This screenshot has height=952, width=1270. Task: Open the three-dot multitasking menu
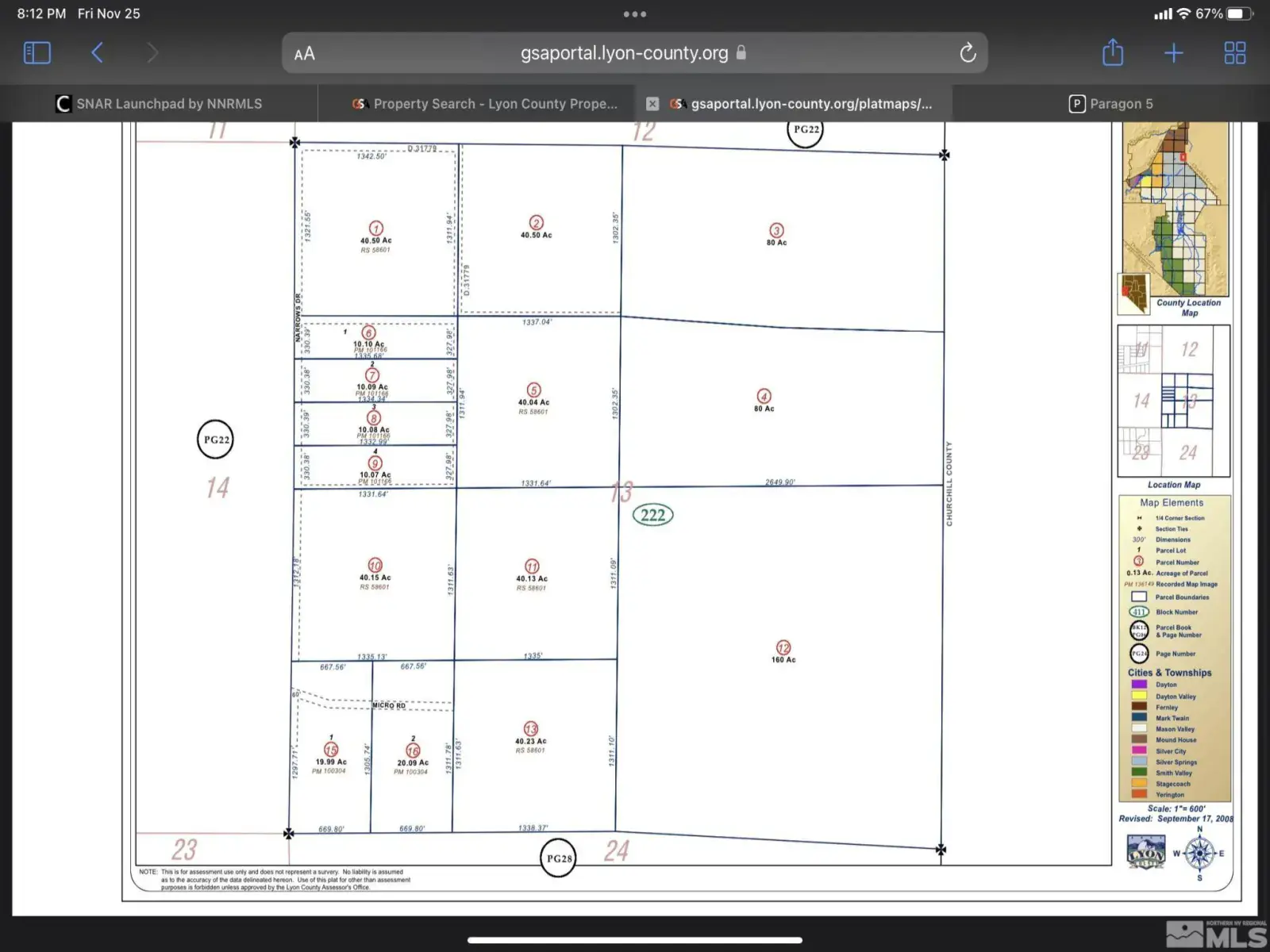pos(634,14)
